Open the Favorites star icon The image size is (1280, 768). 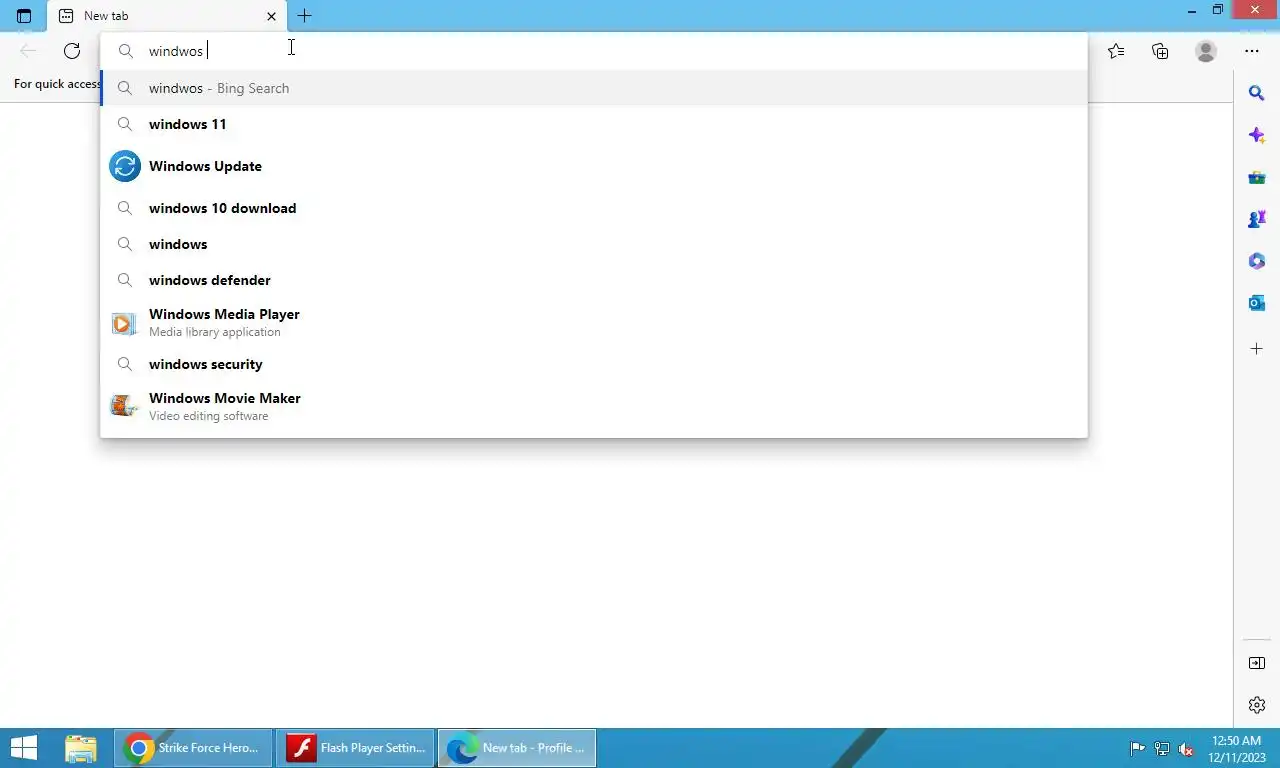pos(1116,51)
